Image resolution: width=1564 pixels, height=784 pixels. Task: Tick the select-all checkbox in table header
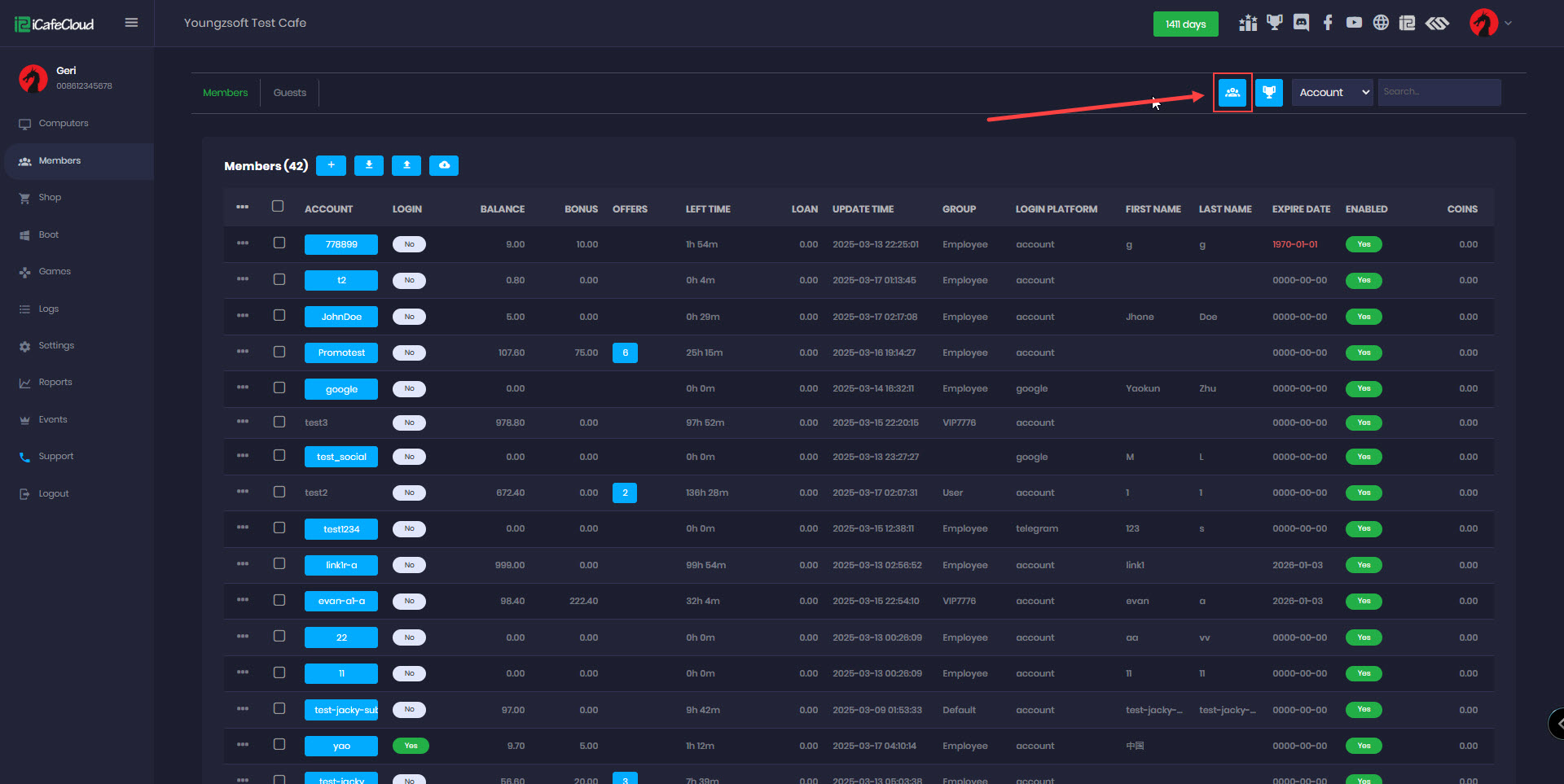pyautogui.click(x=278, y=207)
